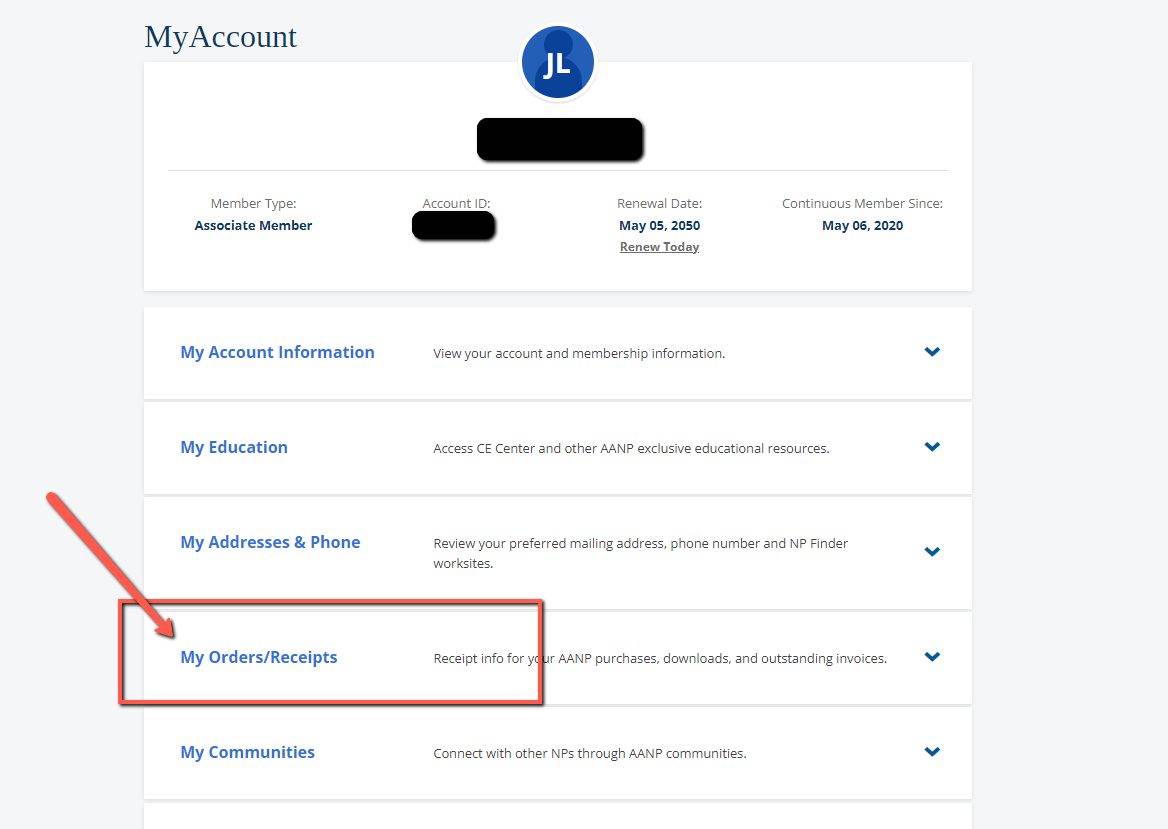1168x829 pixels.
Task: Open the My Communities section heading
Action: (x=247, y=752)
